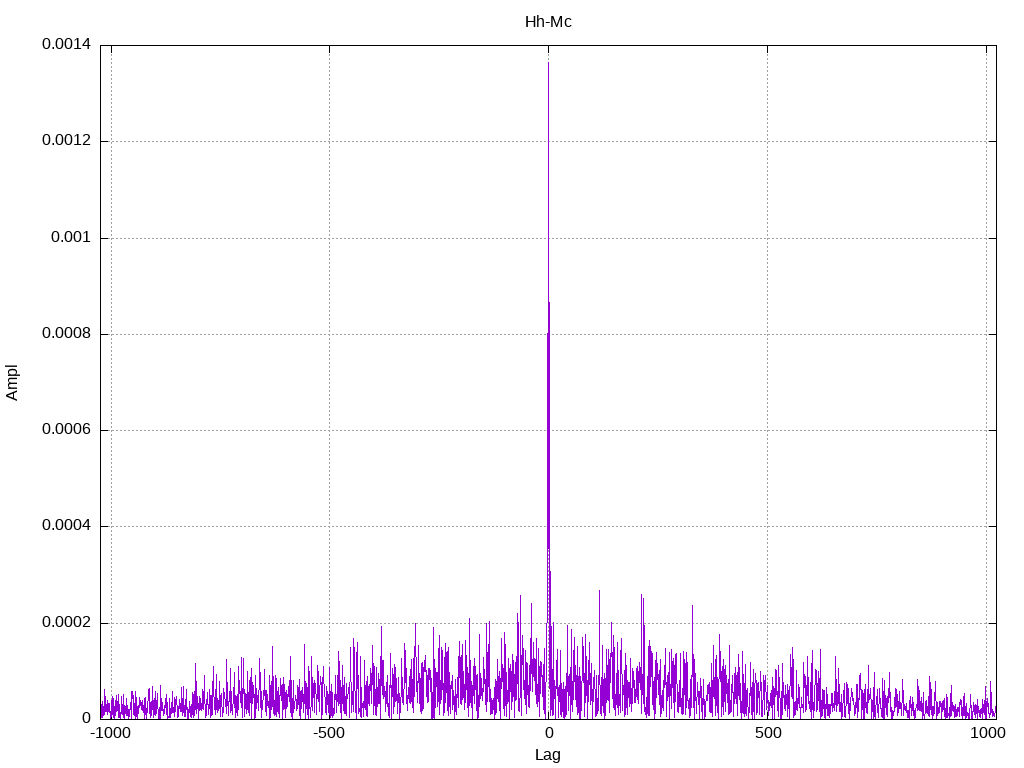This screenshot has width=1024, height=768.
Task: Select the -500 x-axis tick label
Action: (x=329, y=735)
